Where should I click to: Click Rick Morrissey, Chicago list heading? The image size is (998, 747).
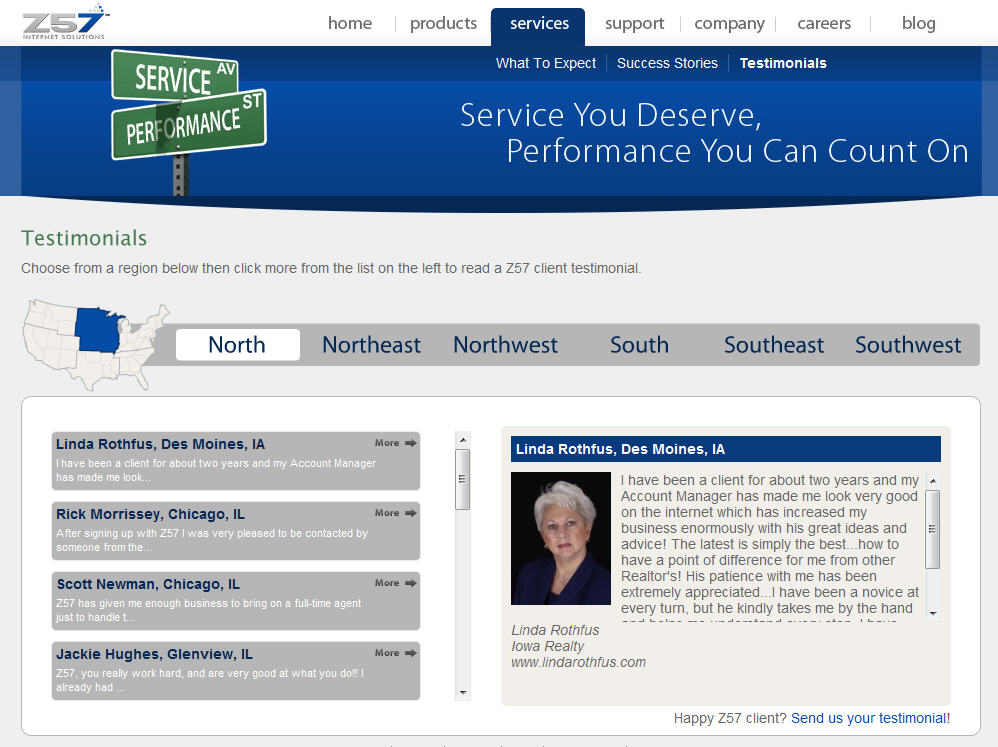click(150, 514)
